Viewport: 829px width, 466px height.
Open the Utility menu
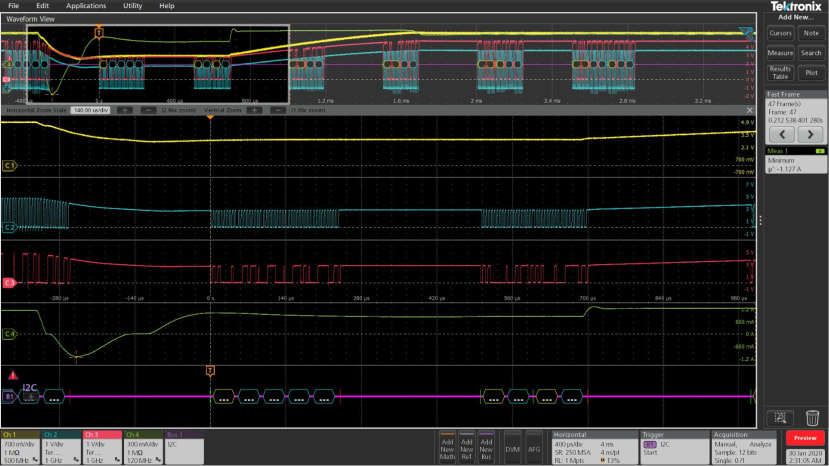click(132, 6)
